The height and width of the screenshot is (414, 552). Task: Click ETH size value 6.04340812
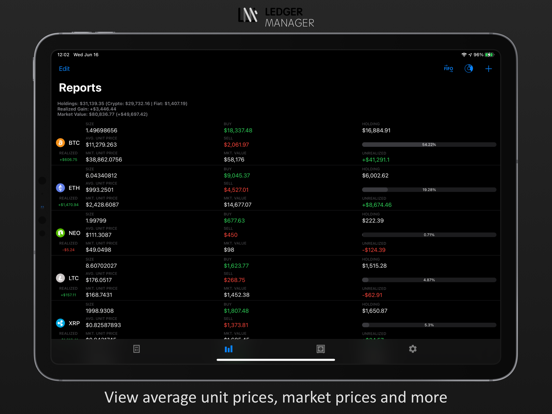[101, 175]
